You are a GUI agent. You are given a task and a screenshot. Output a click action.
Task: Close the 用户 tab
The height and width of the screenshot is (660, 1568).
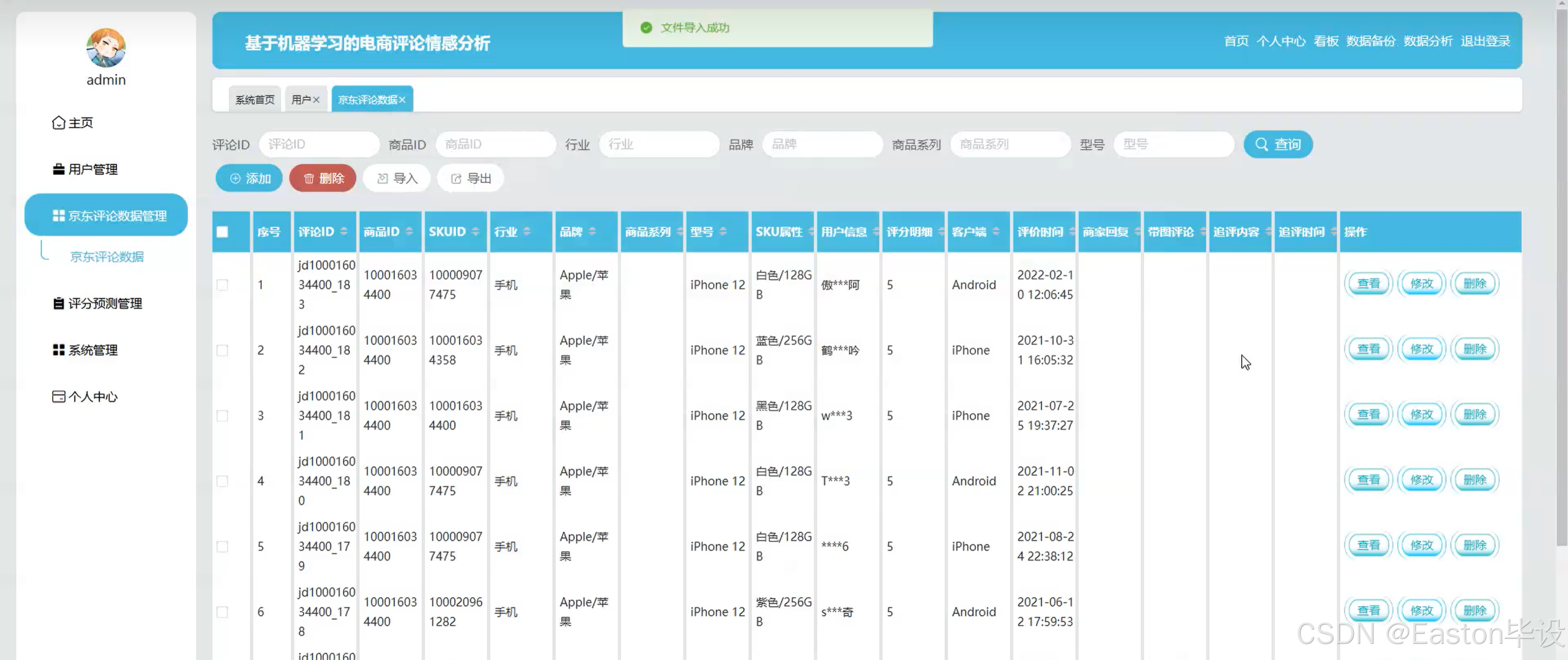pos(316,100)
